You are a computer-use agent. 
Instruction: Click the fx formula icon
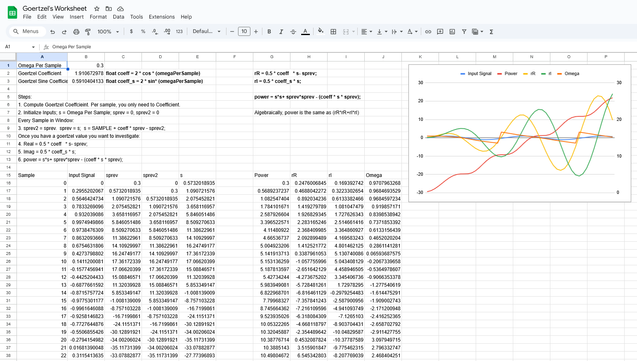point(46,47)
